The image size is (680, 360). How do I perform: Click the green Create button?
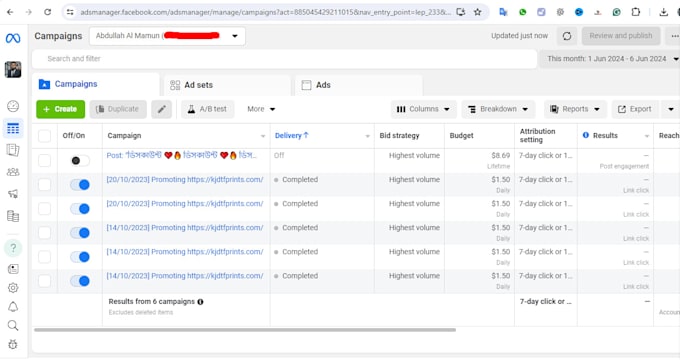tap(61, 109)
